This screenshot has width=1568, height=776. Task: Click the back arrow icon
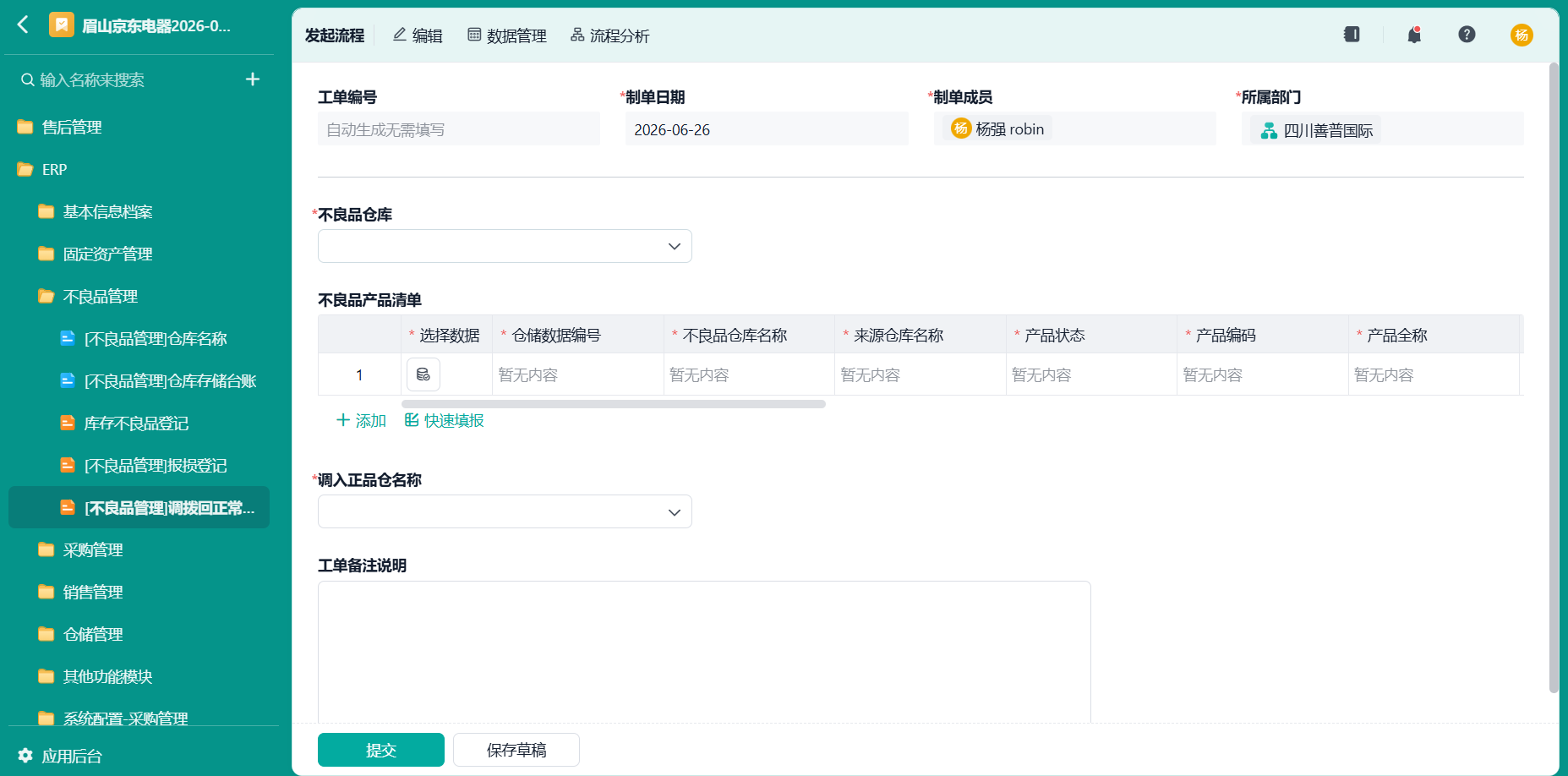pos(23,25)
